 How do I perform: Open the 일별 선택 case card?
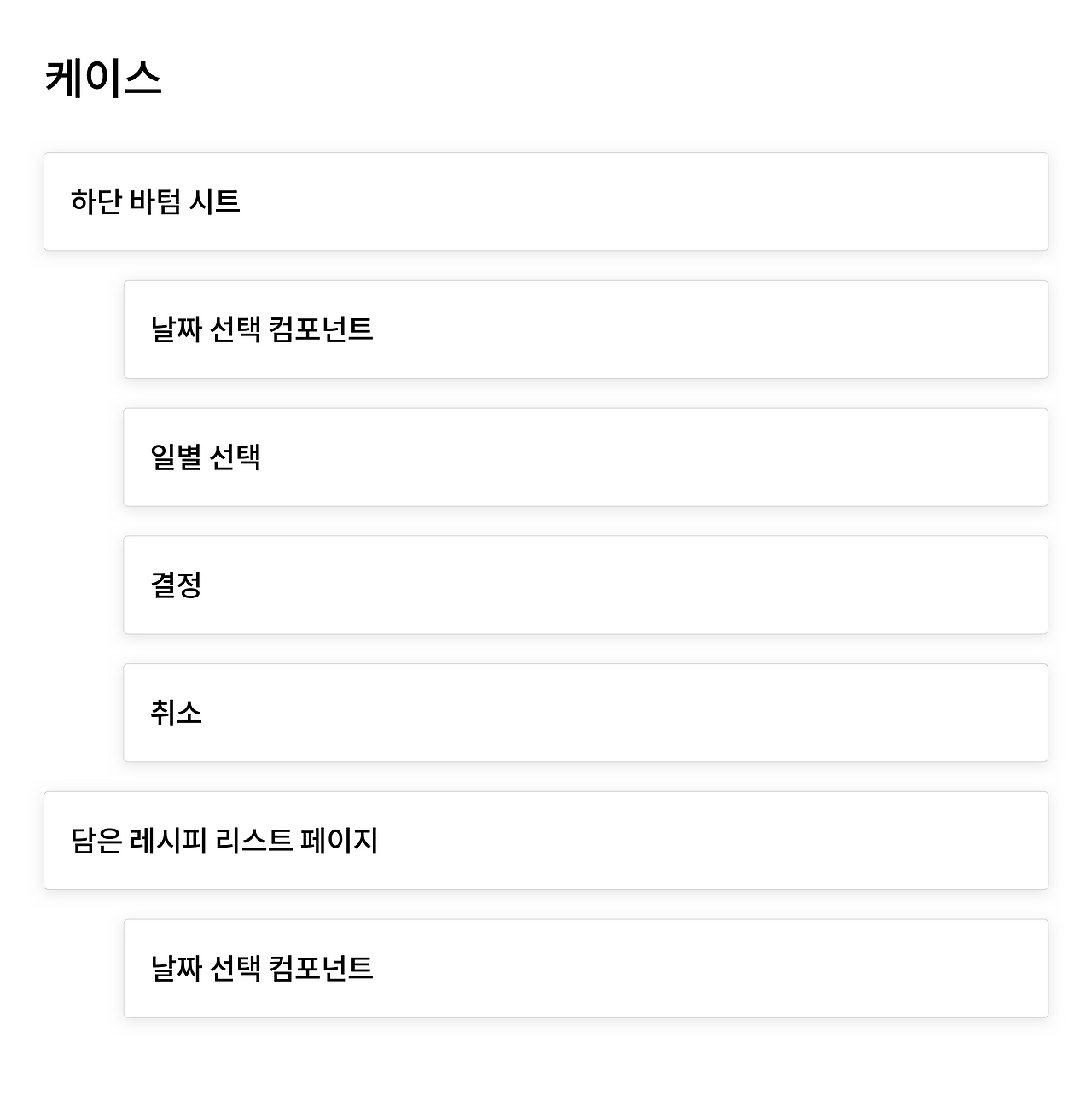pos(585,457)
